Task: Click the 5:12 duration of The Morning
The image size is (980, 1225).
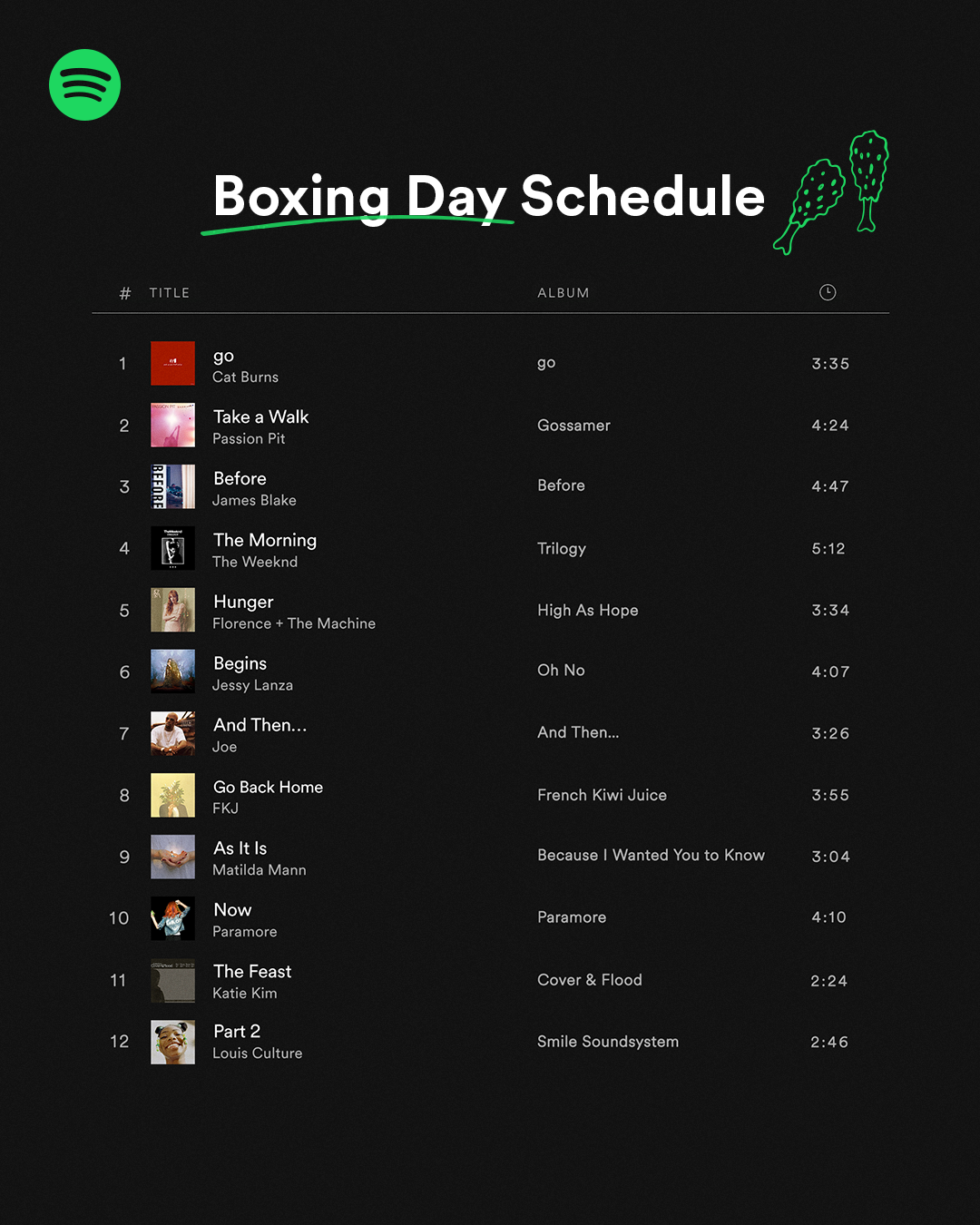Action: click(828, 549)
